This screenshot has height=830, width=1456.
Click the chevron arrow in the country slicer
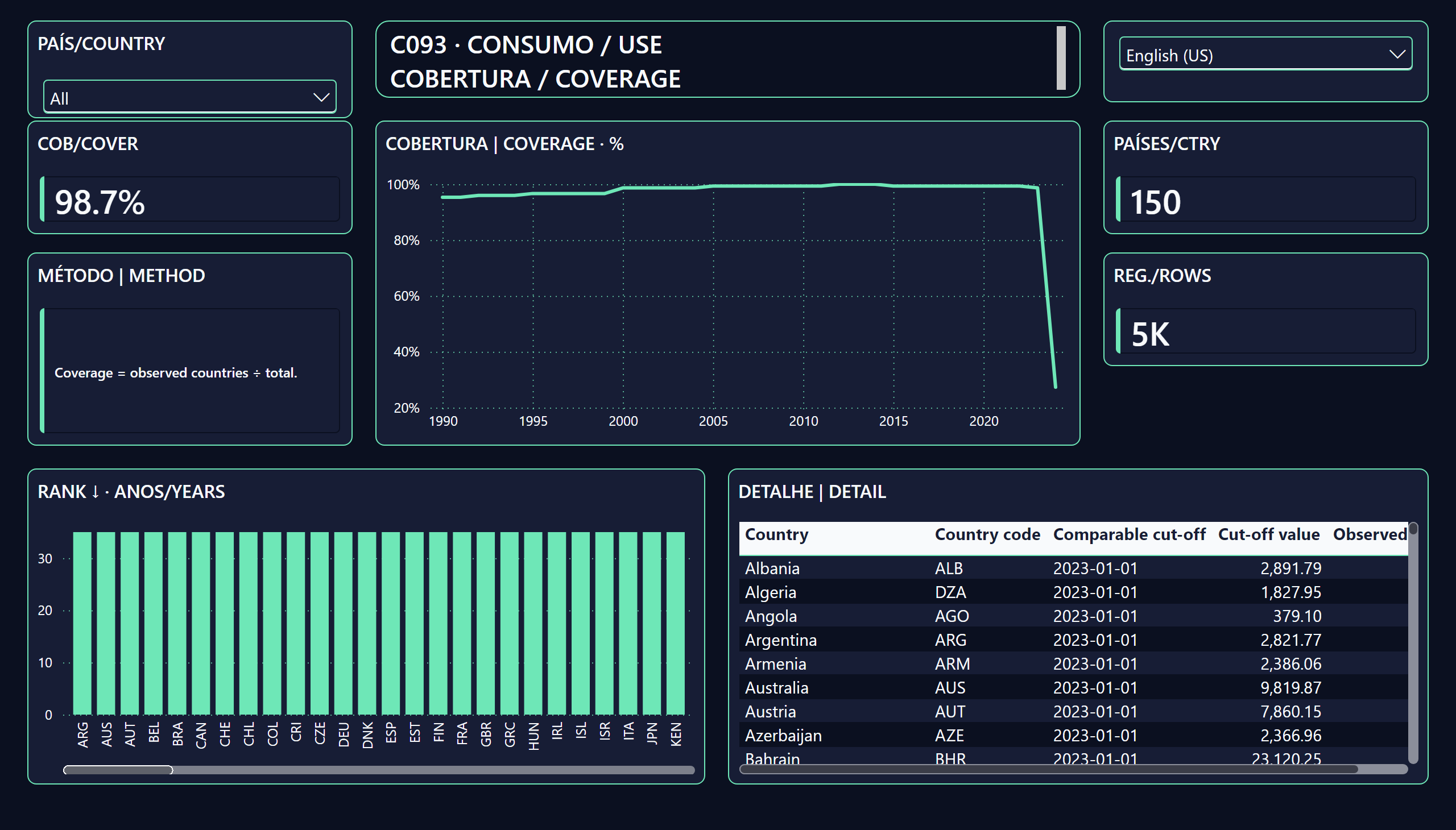pos(321,97)
